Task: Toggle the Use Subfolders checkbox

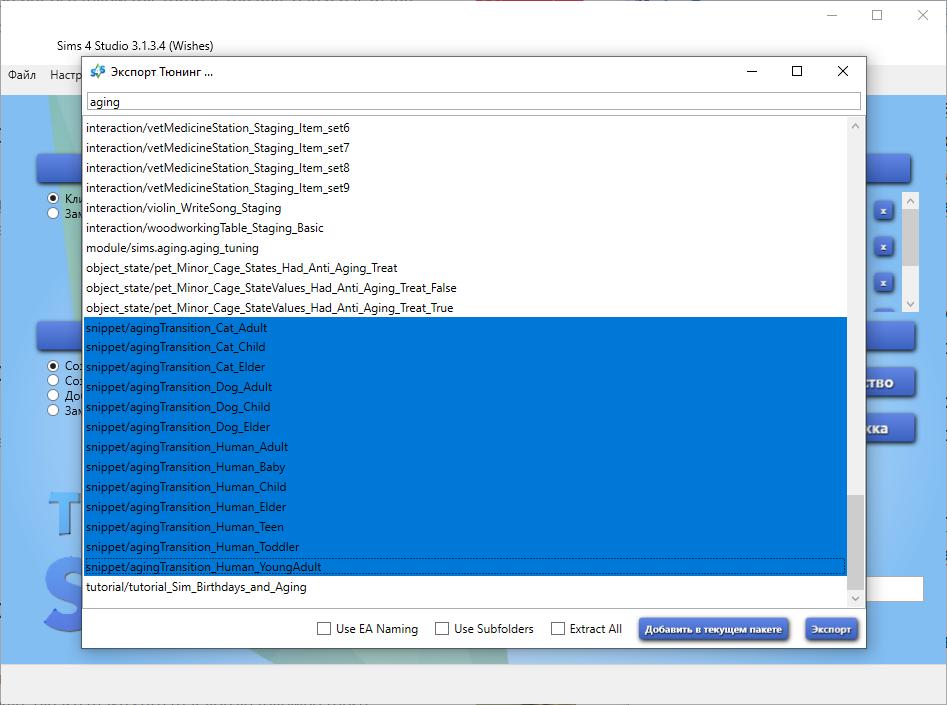Action: (442, 629)
